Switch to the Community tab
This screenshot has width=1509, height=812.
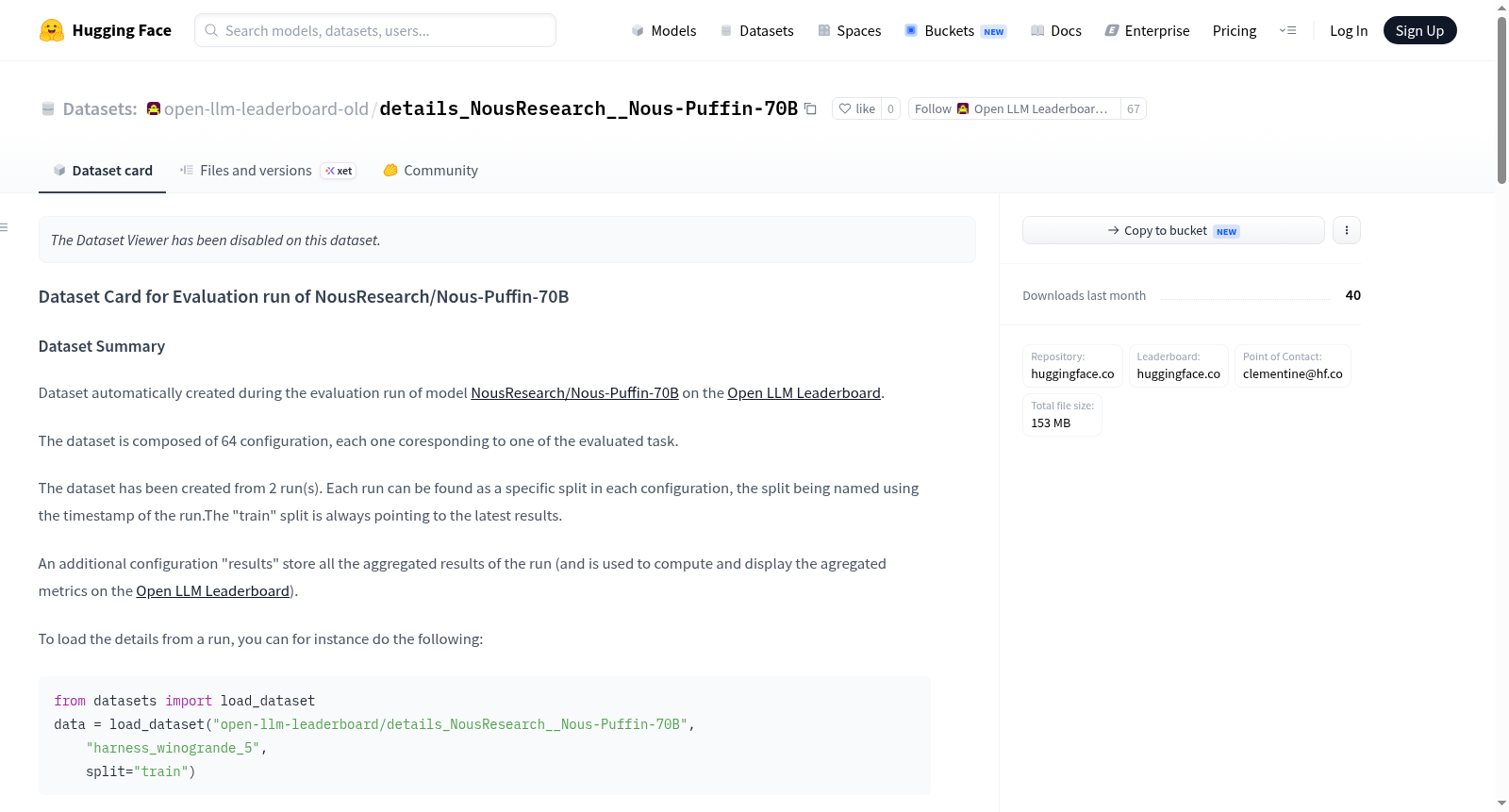pos(431,171)
